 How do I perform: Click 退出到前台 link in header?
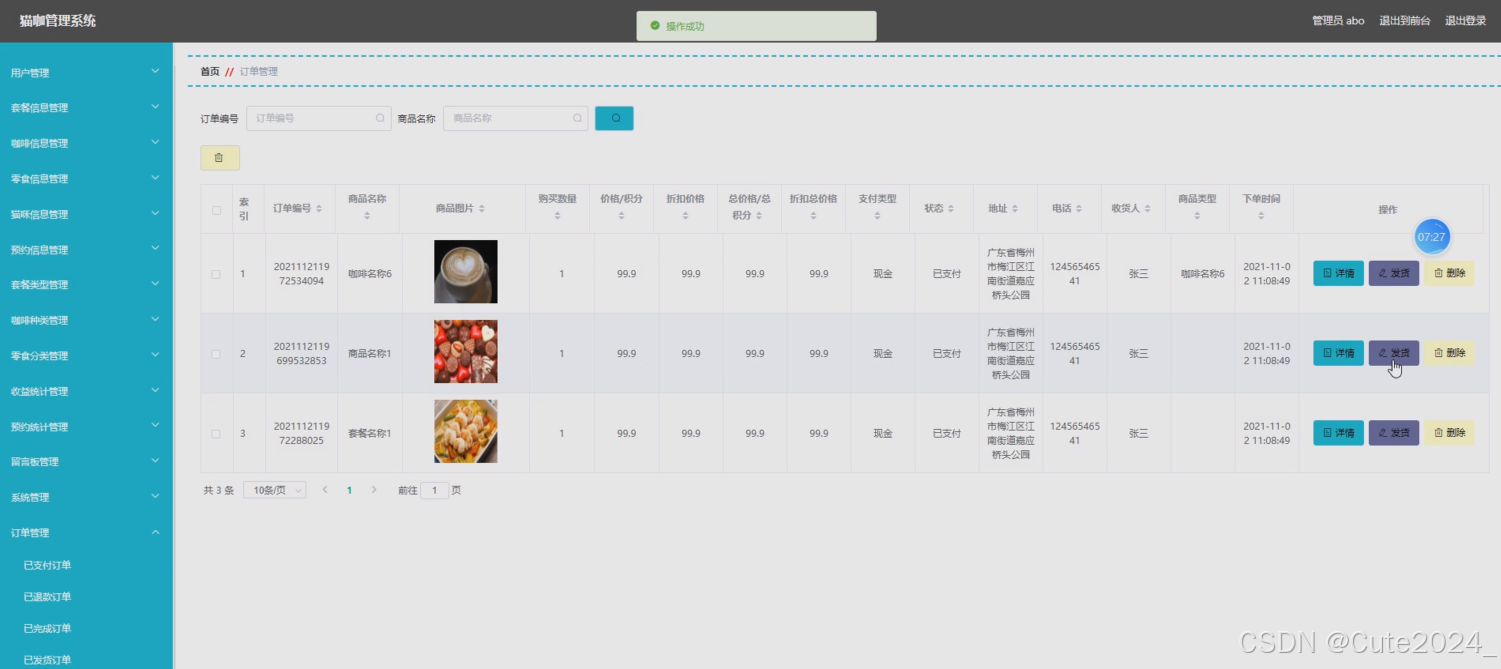click(1405, 21)
